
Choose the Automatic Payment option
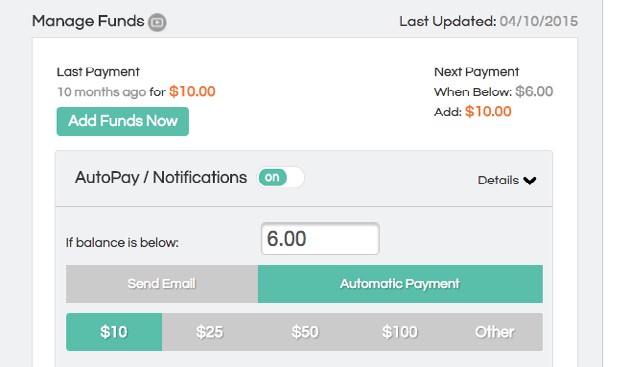click(x=400, y=284)
